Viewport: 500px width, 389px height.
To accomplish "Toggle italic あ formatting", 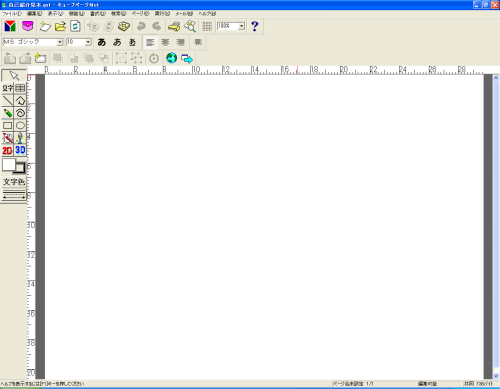I will tap(117, 42).
